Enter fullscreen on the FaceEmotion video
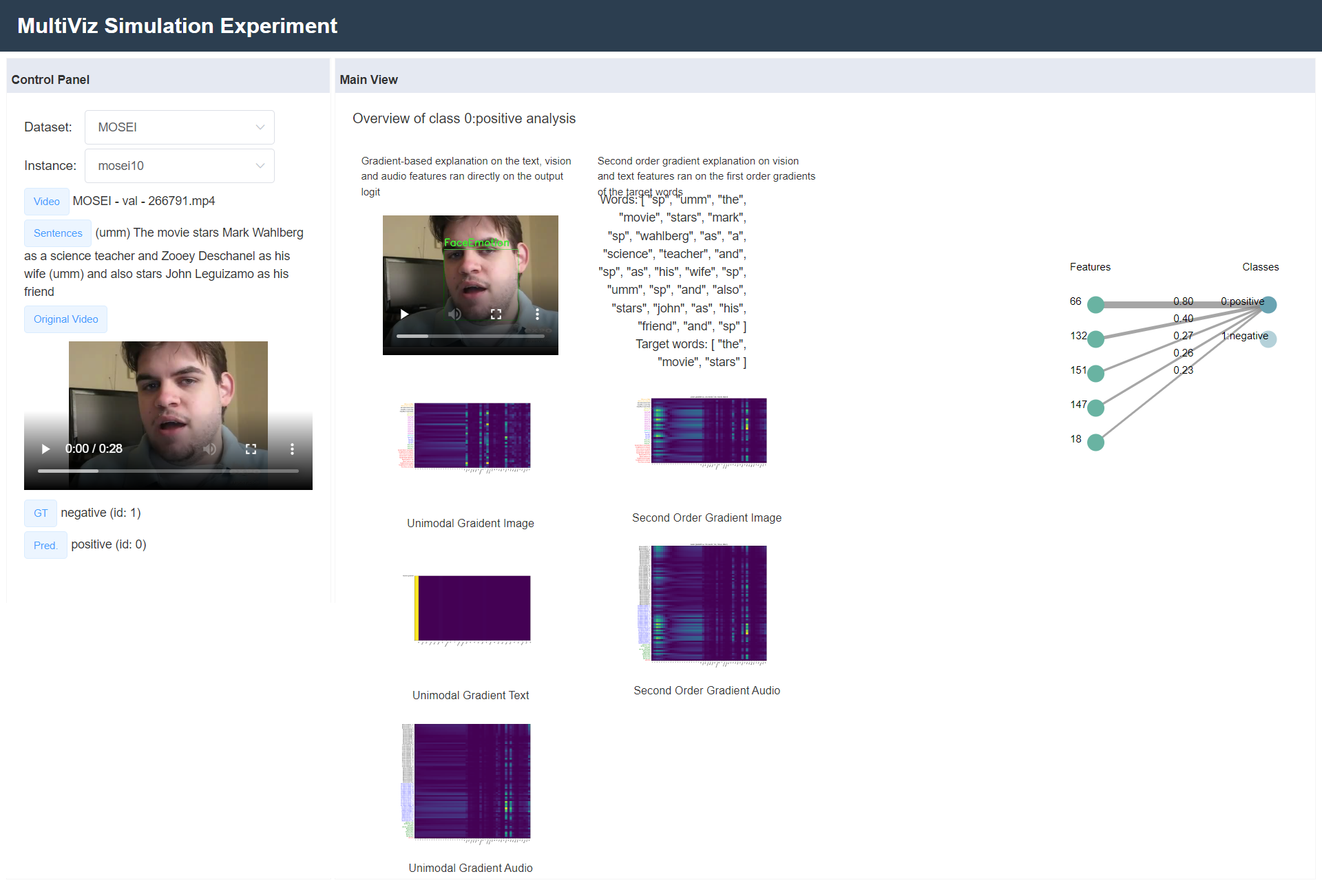Screen dimensions: 1322x896 496,314
